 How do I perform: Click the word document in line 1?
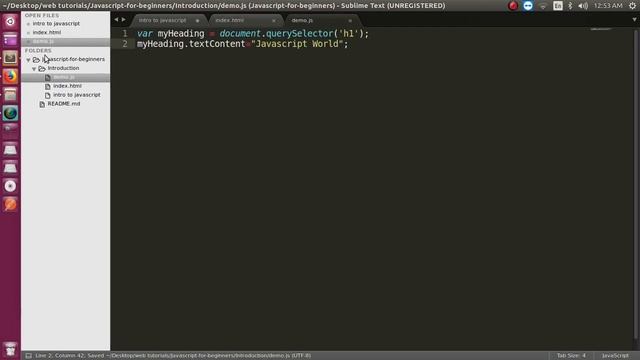[240, 33]
